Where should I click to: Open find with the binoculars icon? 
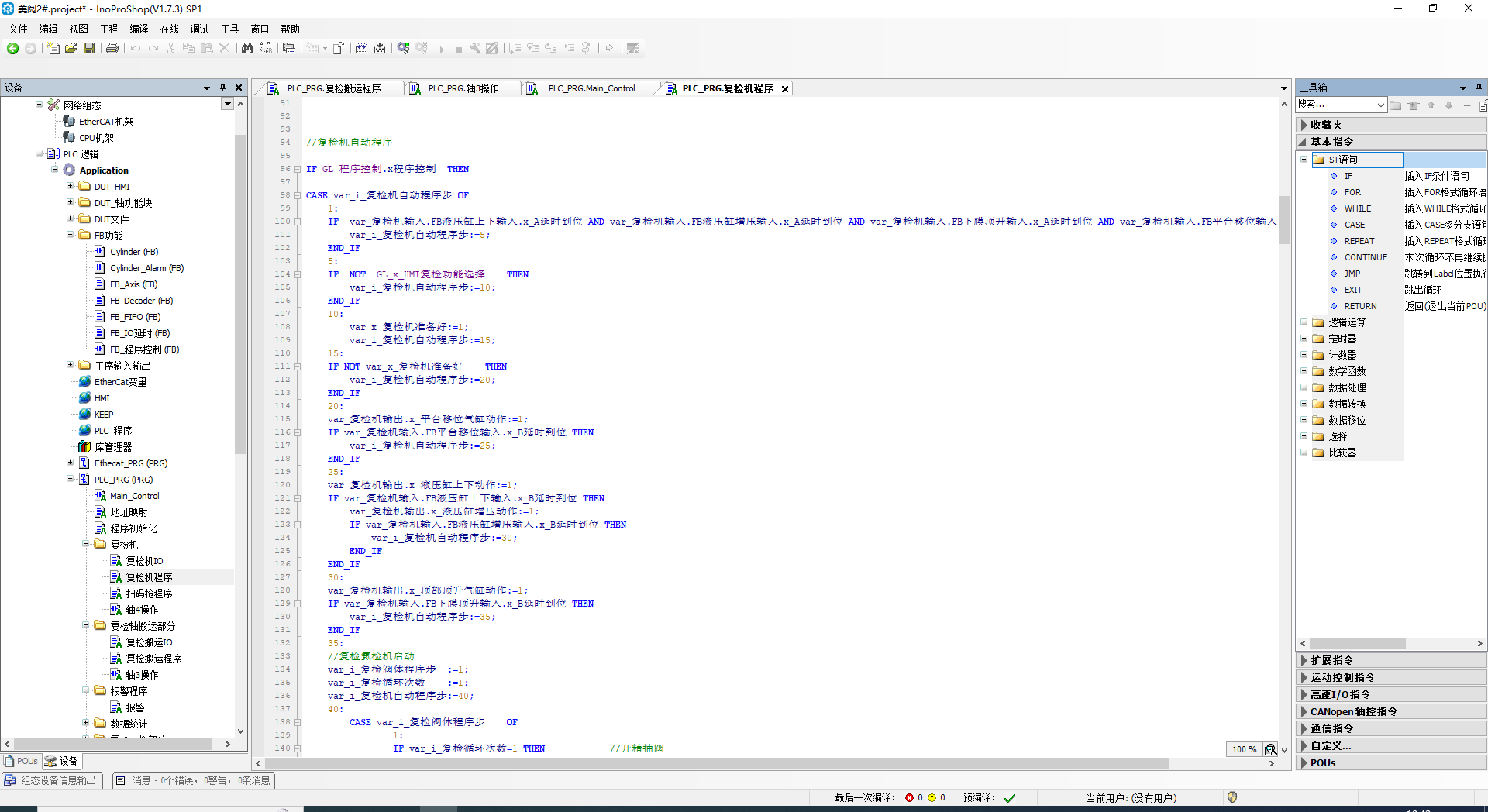click(x=247, y=48)
